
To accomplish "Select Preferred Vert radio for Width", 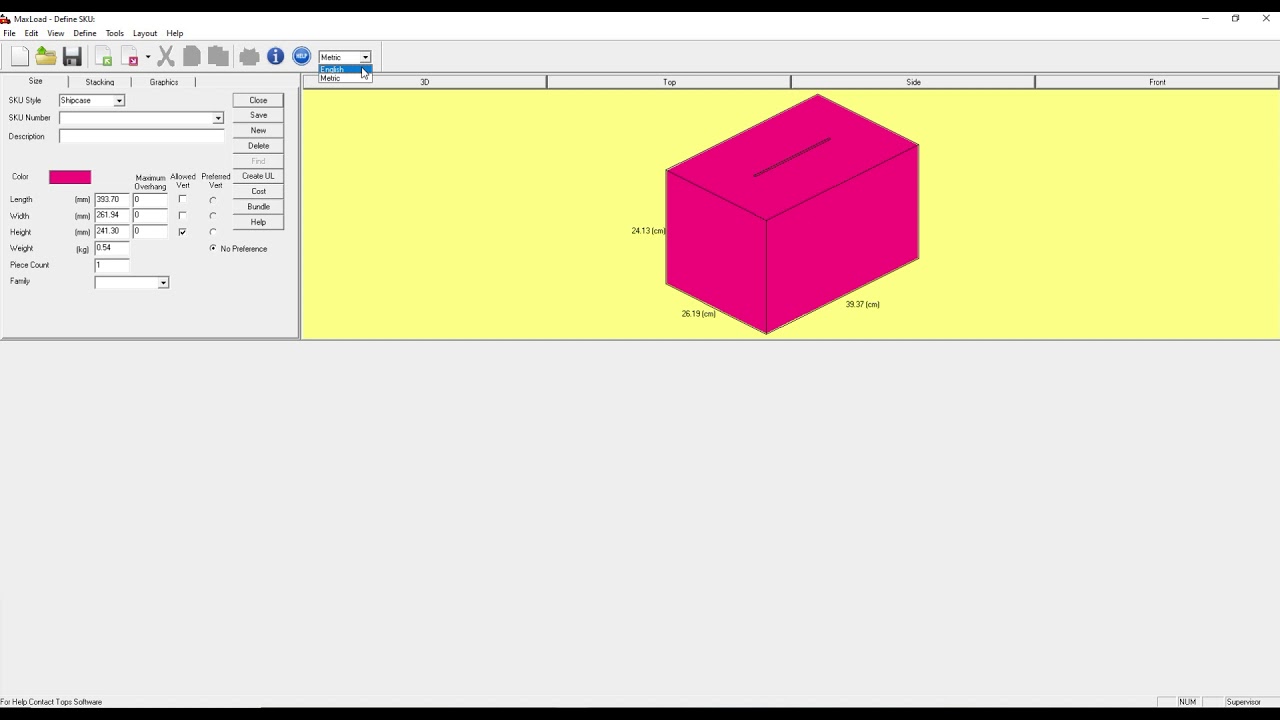I will point(213,216).
